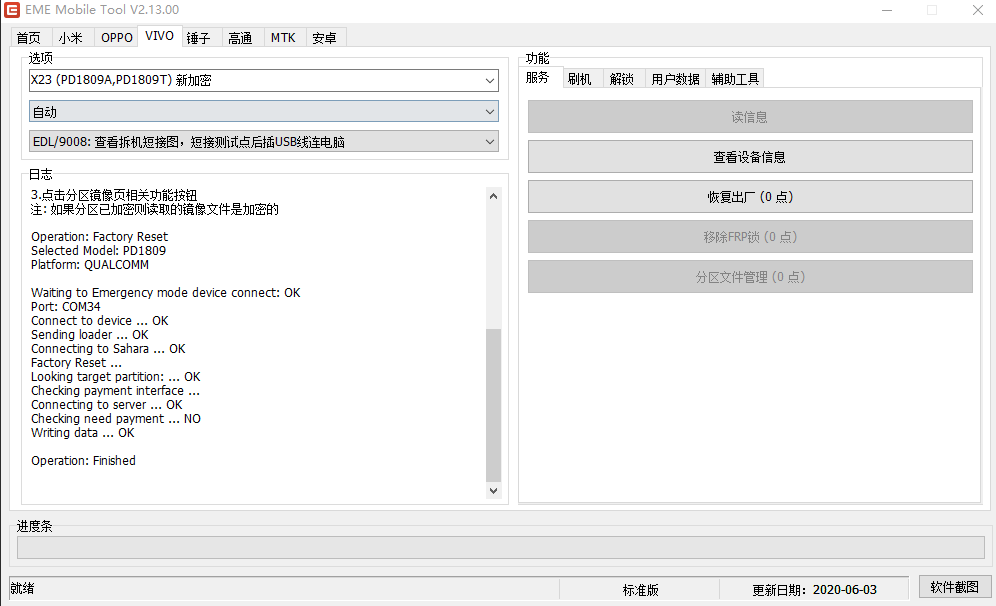This screenshot has width=996, height=606.
Task: Click the log scrollbar down arrow
Action: coord(494,490)
